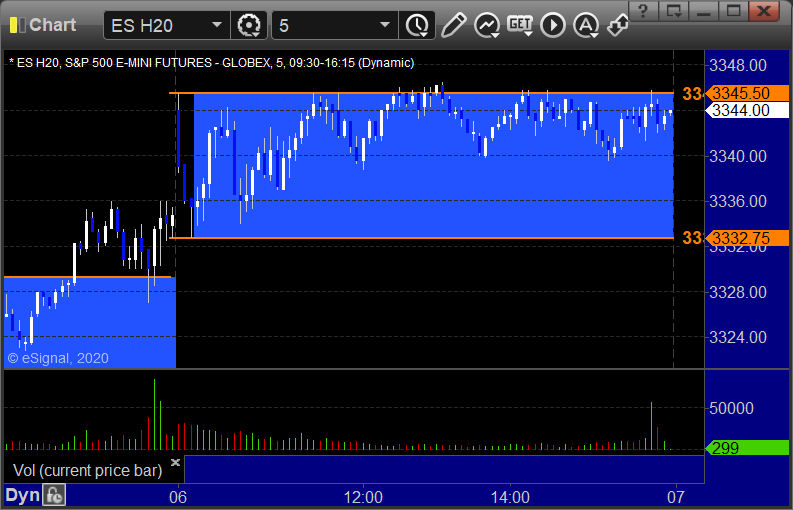Click the 3348.00 price axis label
This screenshot has height=510, width=793.
point(738,65)
